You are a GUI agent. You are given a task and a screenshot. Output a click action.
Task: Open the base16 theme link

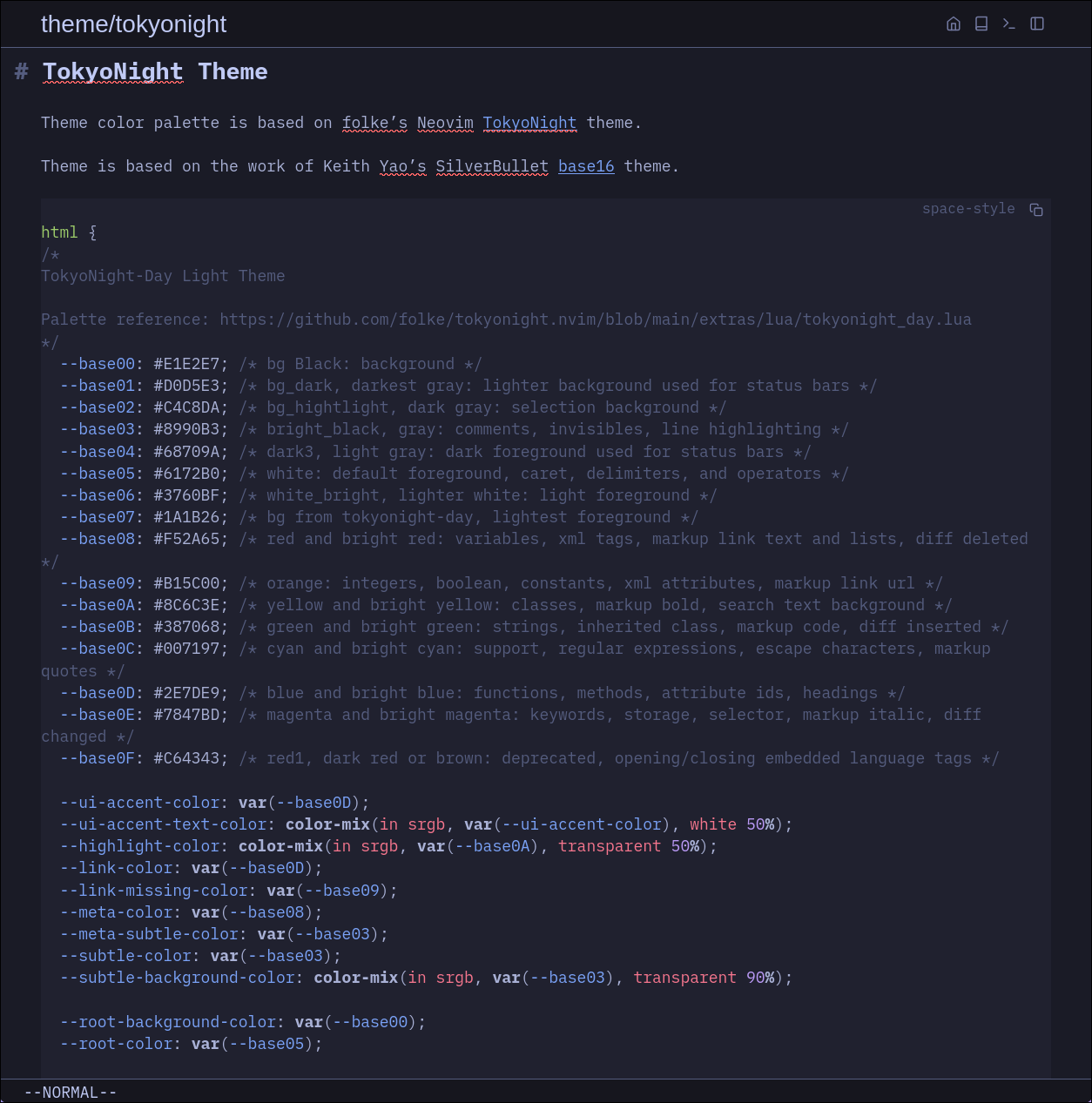coord(586,166)
